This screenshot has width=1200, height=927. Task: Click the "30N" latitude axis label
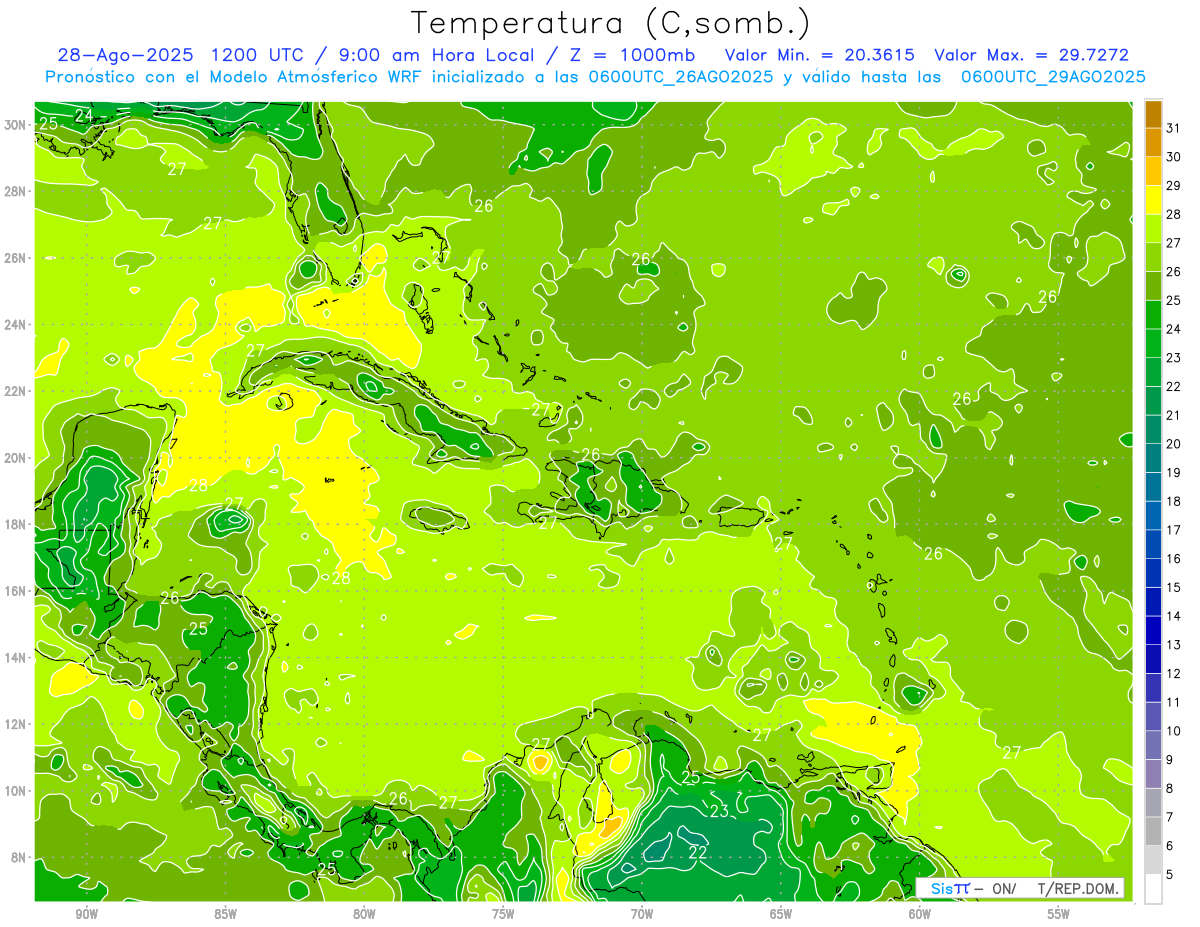[x=15, y=125]
